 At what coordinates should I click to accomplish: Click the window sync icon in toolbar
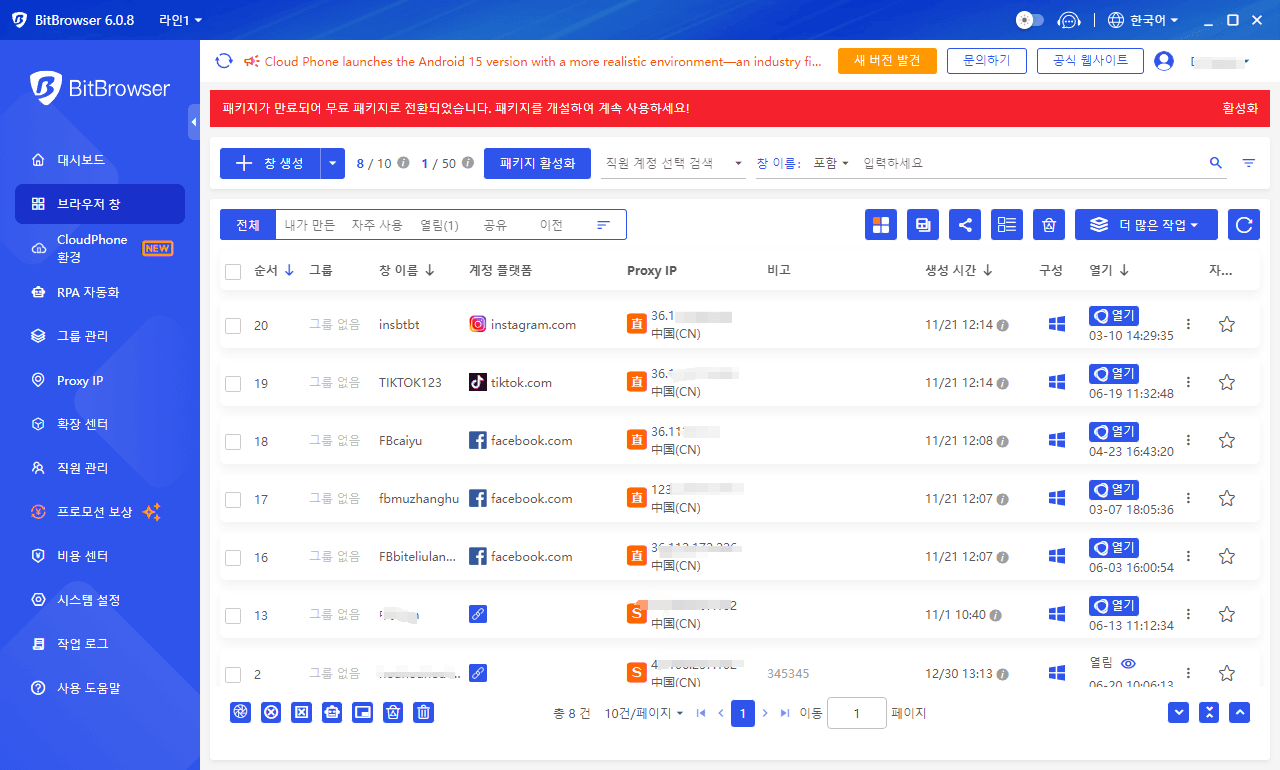click(923, 225)
